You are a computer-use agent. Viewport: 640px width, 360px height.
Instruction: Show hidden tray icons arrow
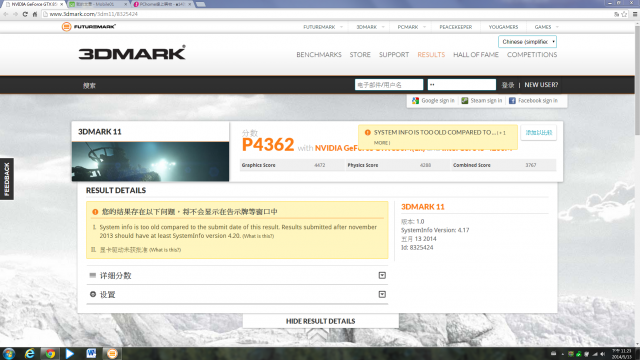point(562,354)
